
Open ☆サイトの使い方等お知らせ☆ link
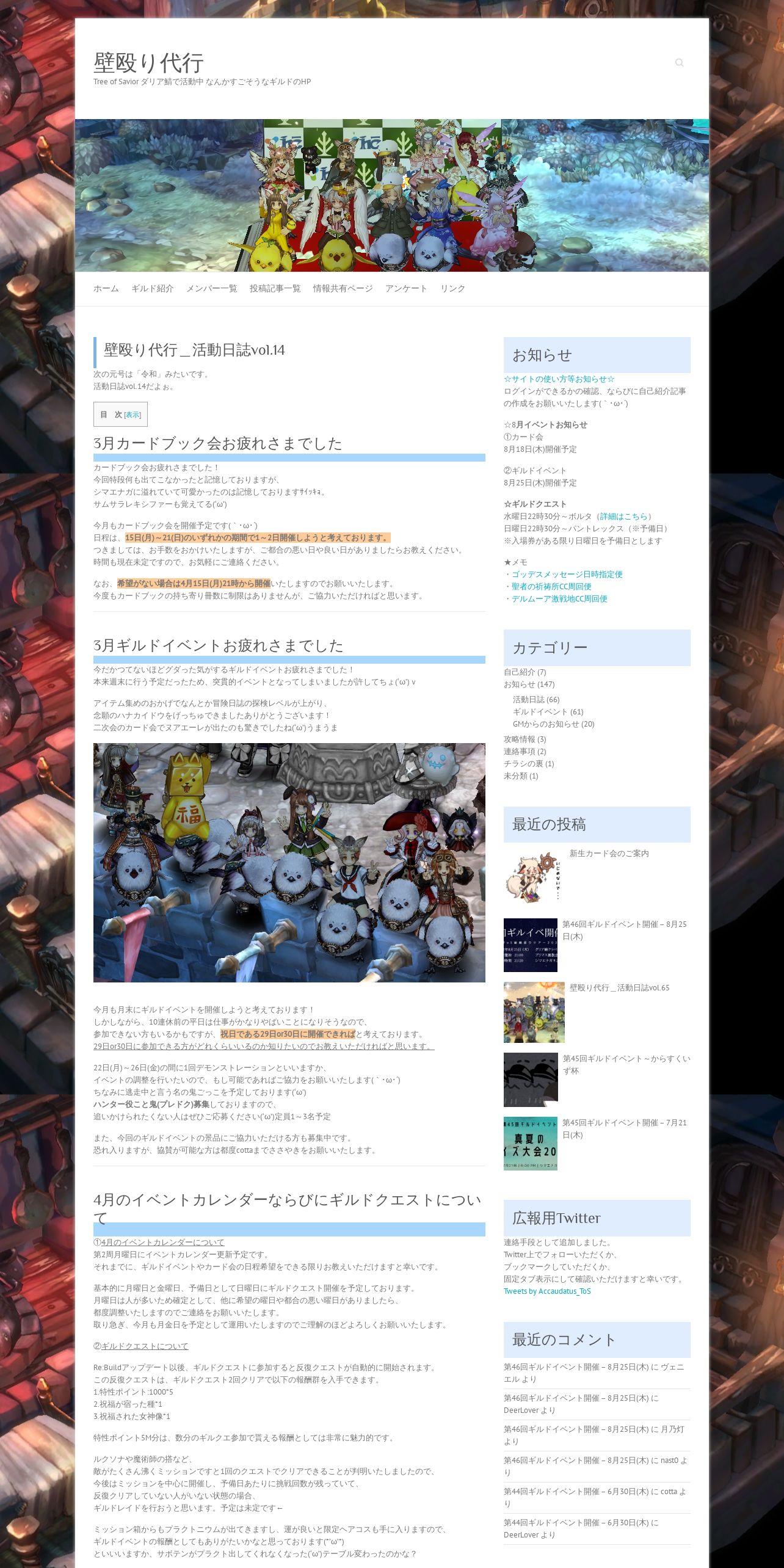click(x=559, y=379)
